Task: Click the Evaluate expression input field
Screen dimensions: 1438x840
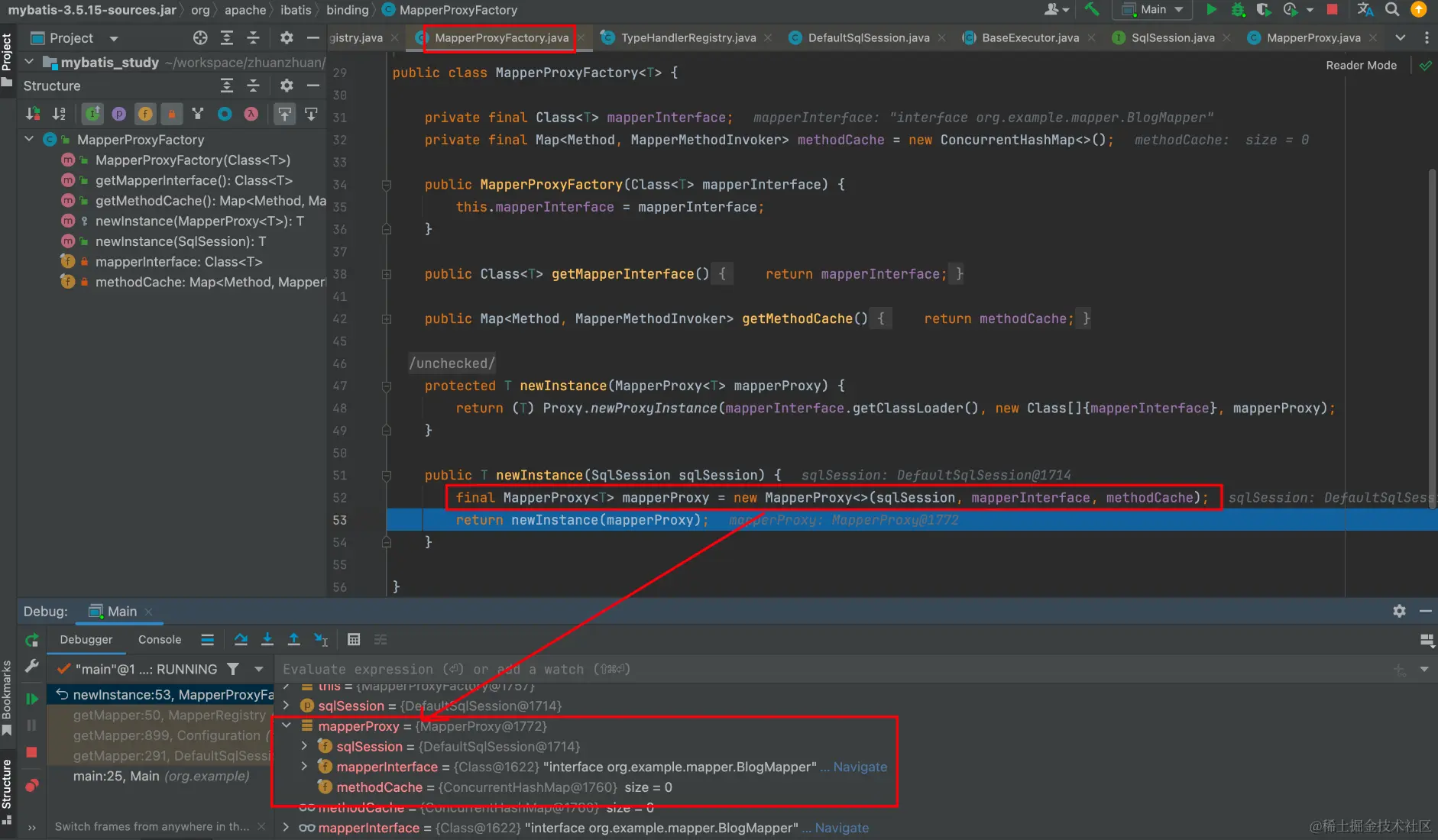Action: coord(833,669)
